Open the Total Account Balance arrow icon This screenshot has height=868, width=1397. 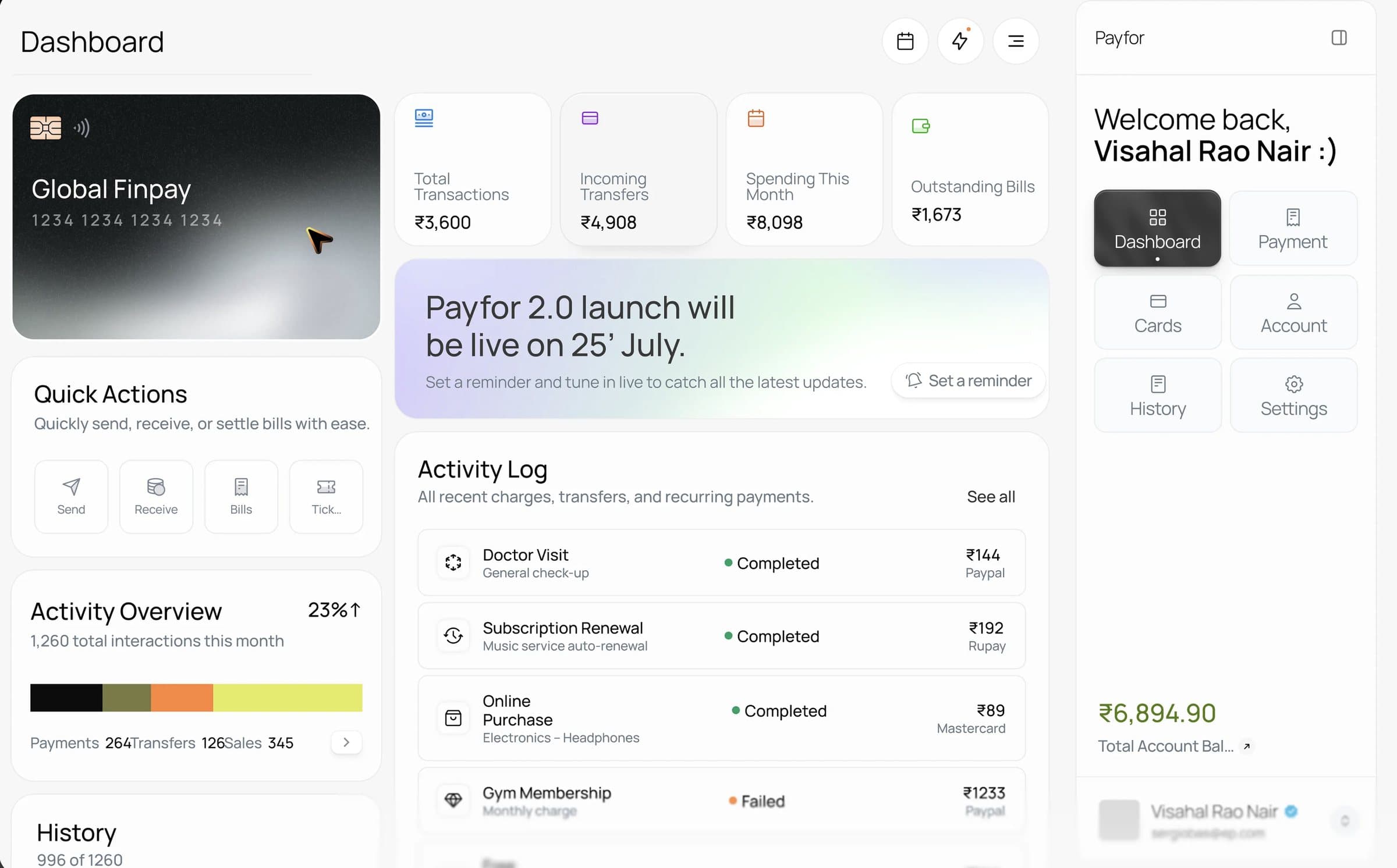(1246, 746)
